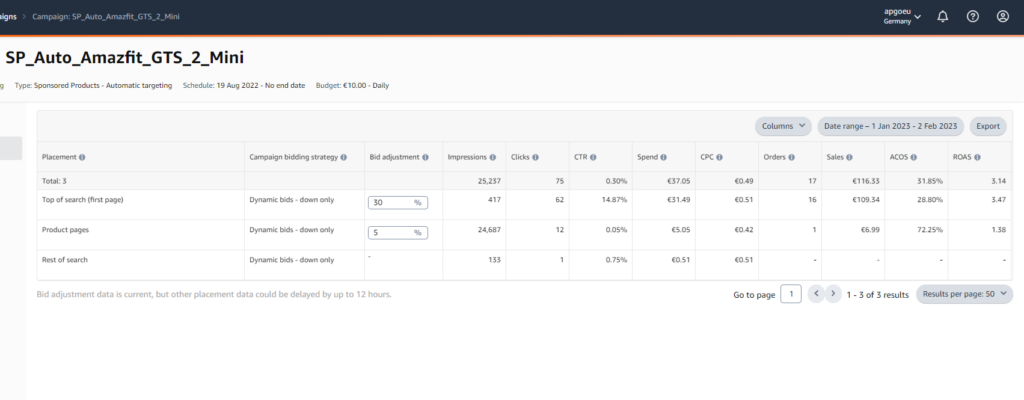Viewport: 1024px width, 400px height.
Task: Select Top of search (first page) row label
Action: (82, 200)
